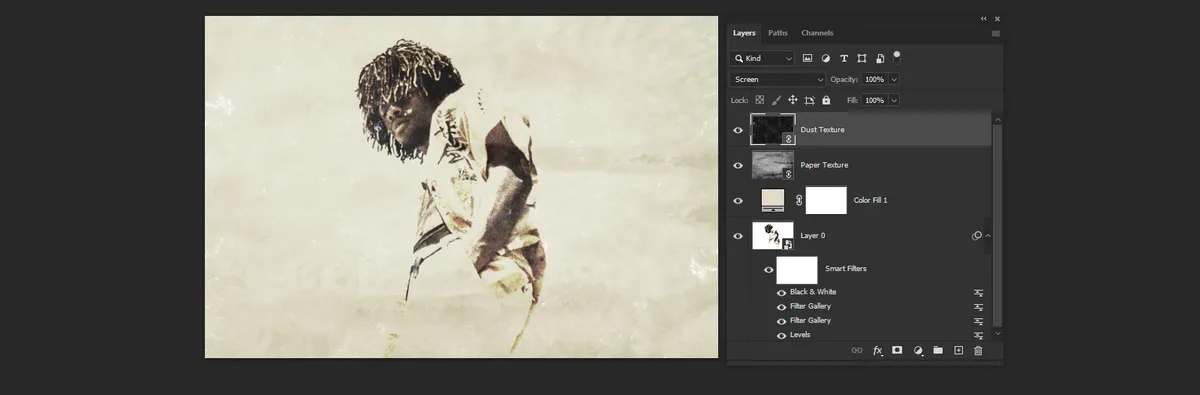Click the Color Fill 1 mask link icon
This screenshot has height=395, width=1200.
click(x=799, y=200)
